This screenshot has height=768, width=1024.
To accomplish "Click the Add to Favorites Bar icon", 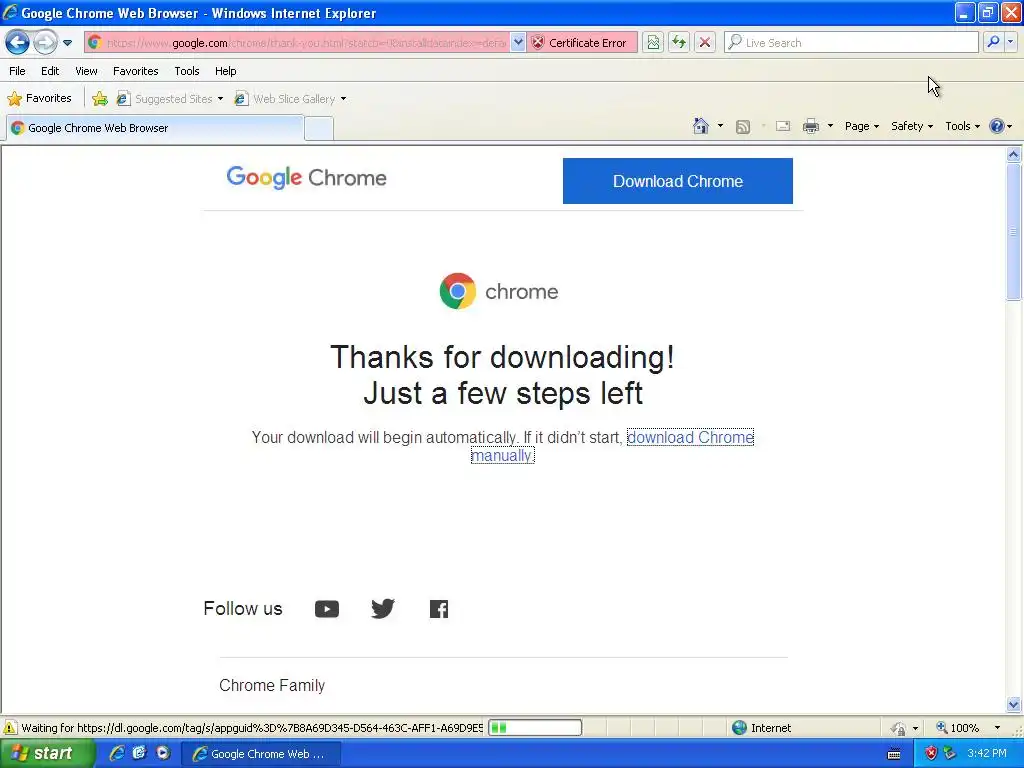I will tap(100, 99).
